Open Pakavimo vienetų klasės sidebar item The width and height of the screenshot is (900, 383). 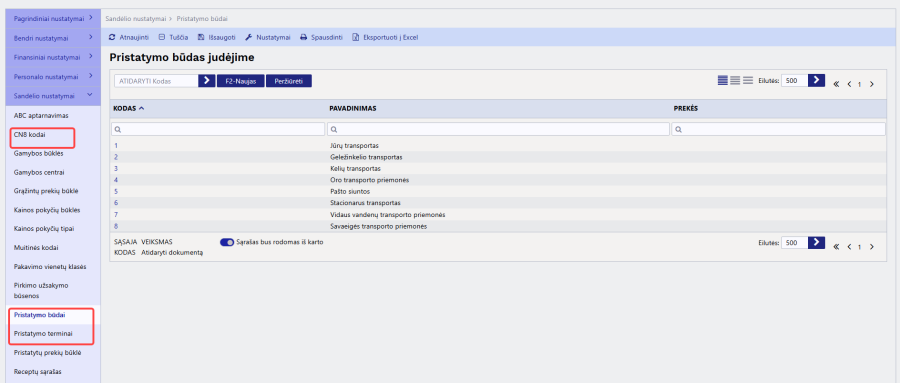(x=50, y=266)
